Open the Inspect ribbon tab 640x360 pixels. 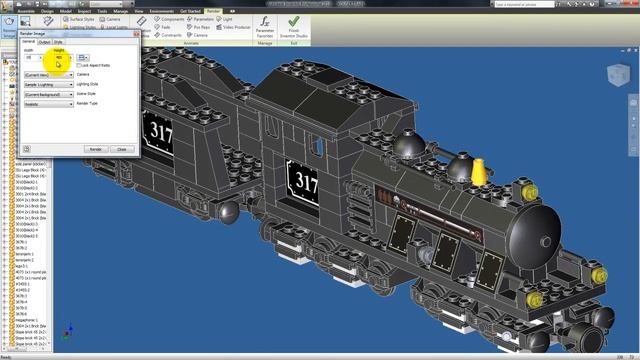(x=84, y=11)
